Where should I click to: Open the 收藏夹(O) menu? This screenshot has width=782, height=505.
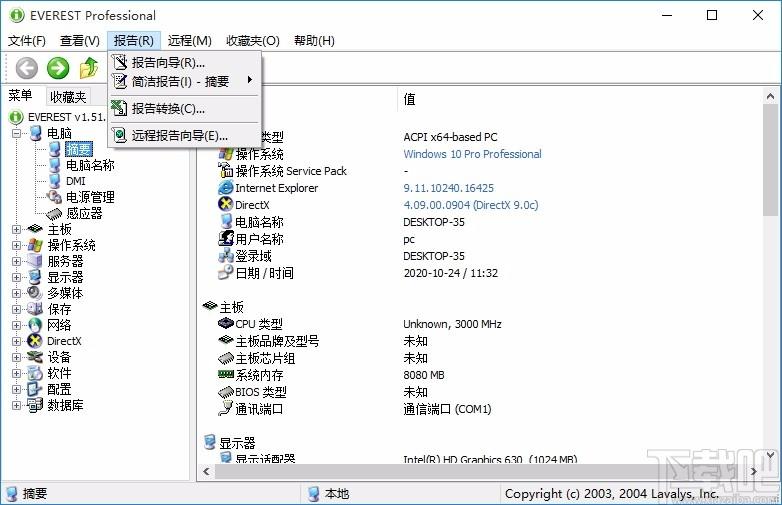[x=253, y=40]
